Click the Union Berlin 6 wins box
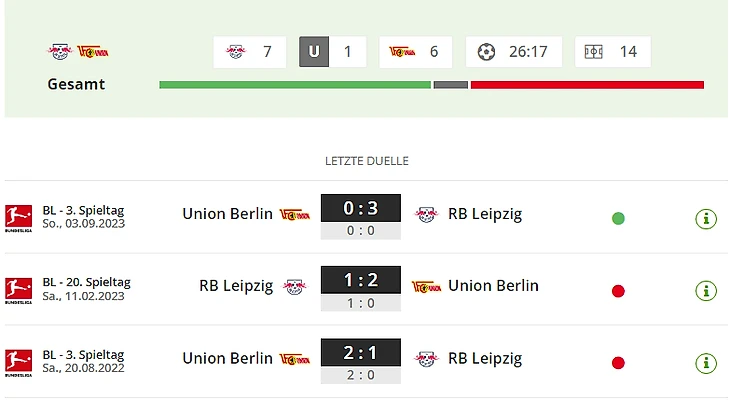Image resolution: width=730 pixels, height=400 pixels. 415,52
